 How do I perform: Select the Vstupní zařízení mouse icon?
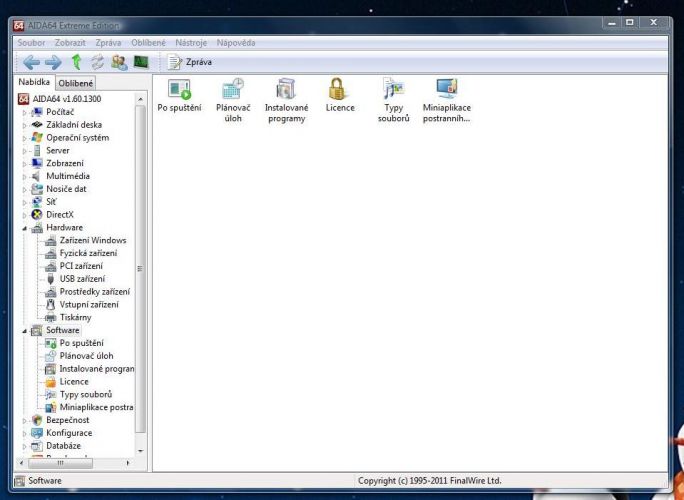click(51, 305)
